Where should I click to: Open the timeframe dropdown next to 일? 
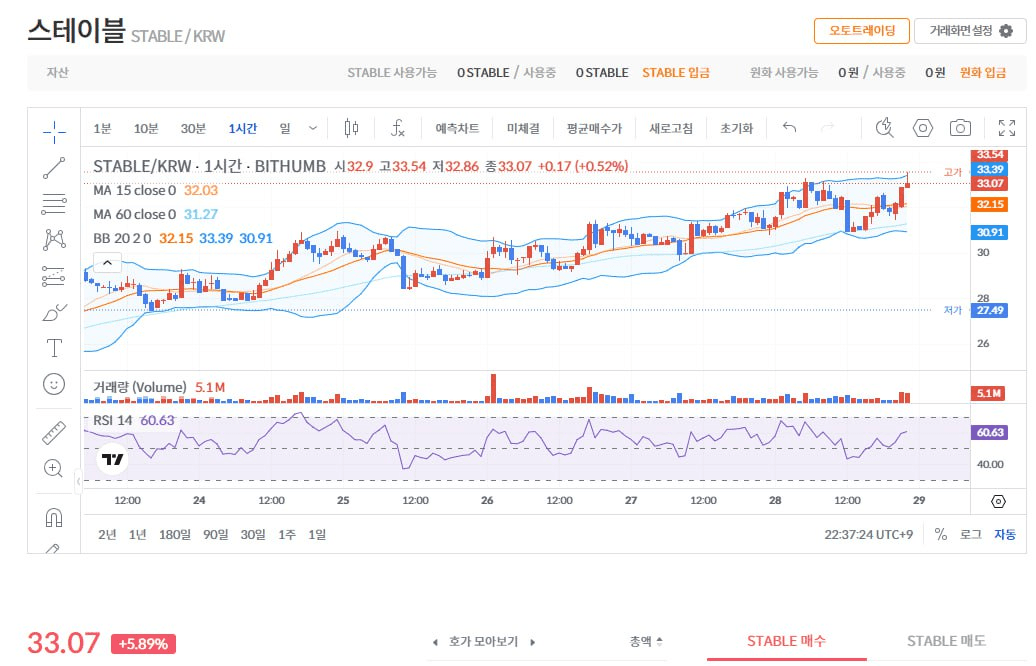pos(313,128)
